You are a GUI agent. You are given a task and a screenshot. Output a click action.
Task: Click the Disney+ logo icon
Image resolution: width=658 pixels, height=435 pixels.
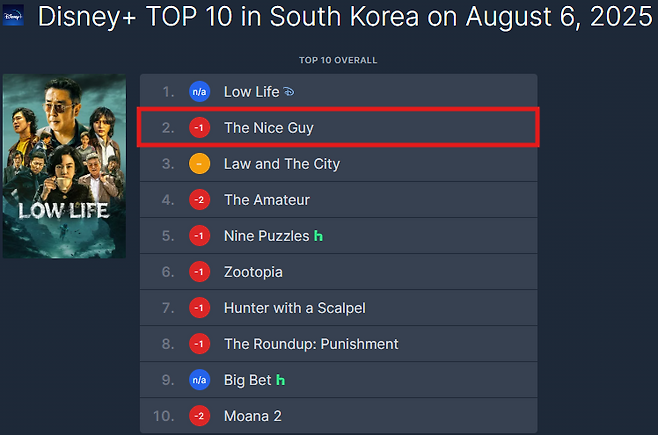pyautogui.click(x=14, y=16)
